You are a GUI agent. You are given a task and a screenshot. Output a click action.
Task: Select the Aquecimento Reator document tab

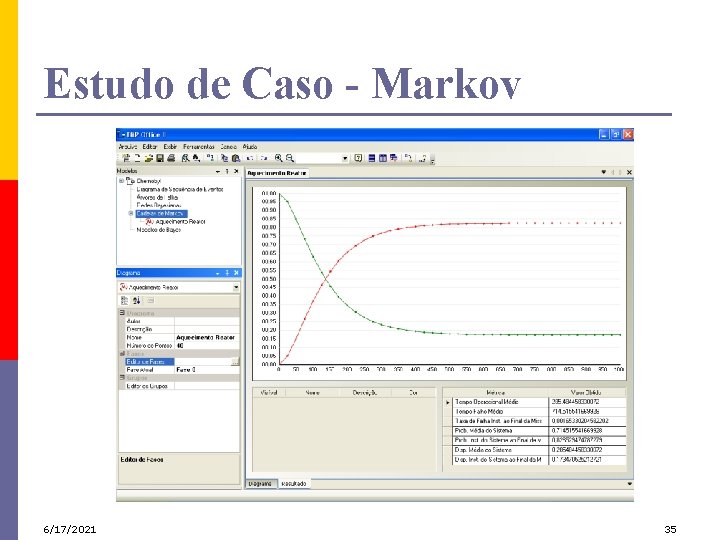pyautogui.click(x=277, y=173)
